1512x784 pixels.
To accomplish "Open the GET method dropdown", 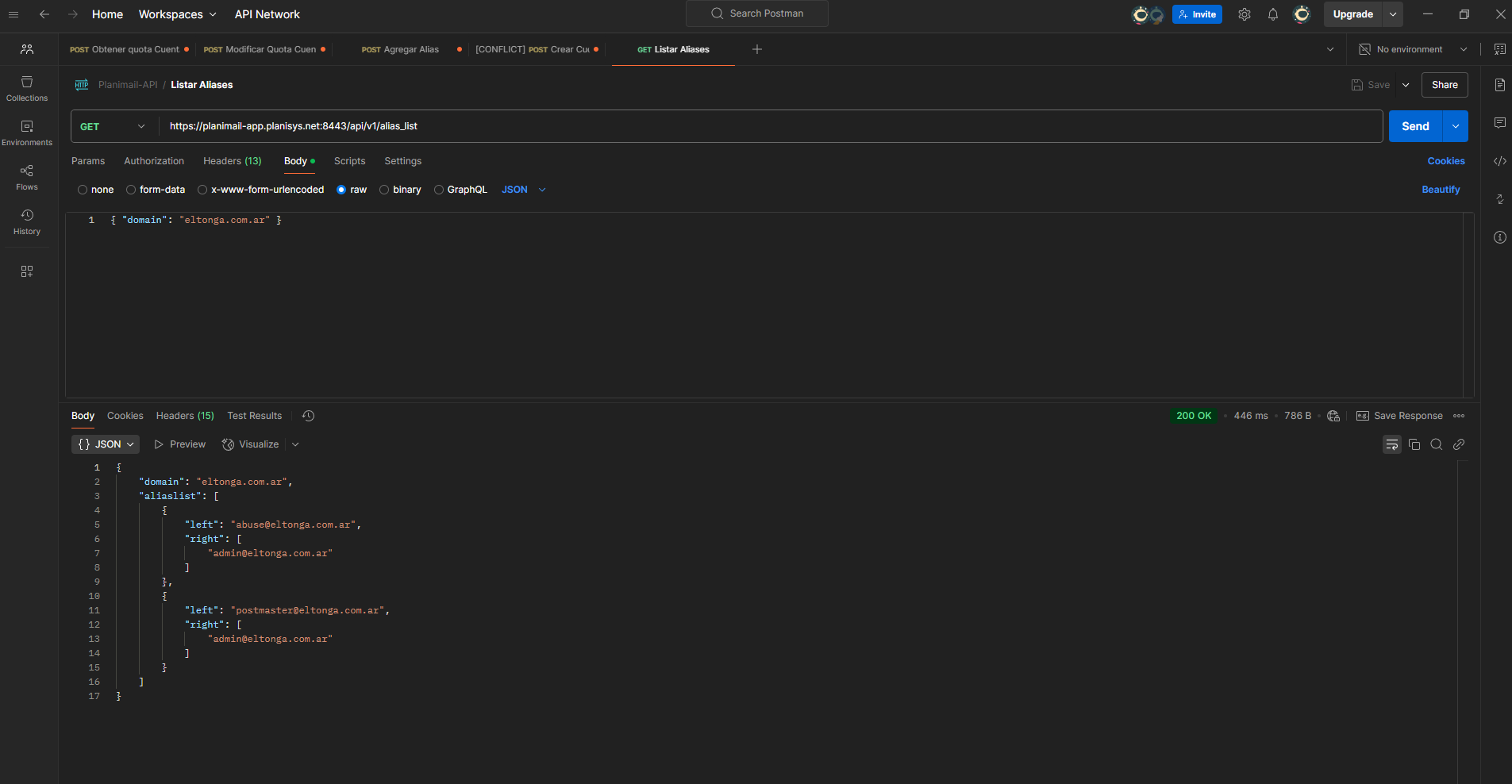I will click(x=114, y=126).
